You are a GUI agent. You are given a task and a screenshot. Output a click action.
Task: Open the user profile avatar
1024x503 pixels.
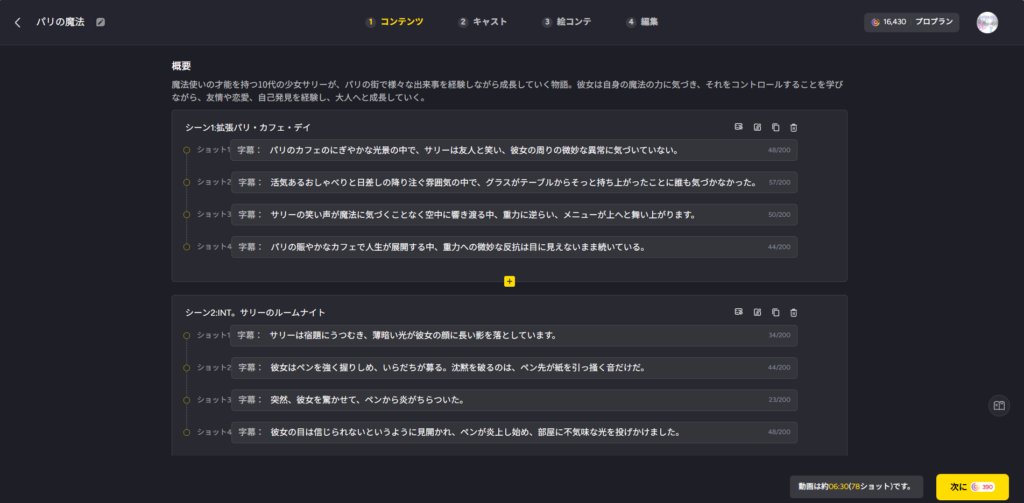(x=987, y=22)
